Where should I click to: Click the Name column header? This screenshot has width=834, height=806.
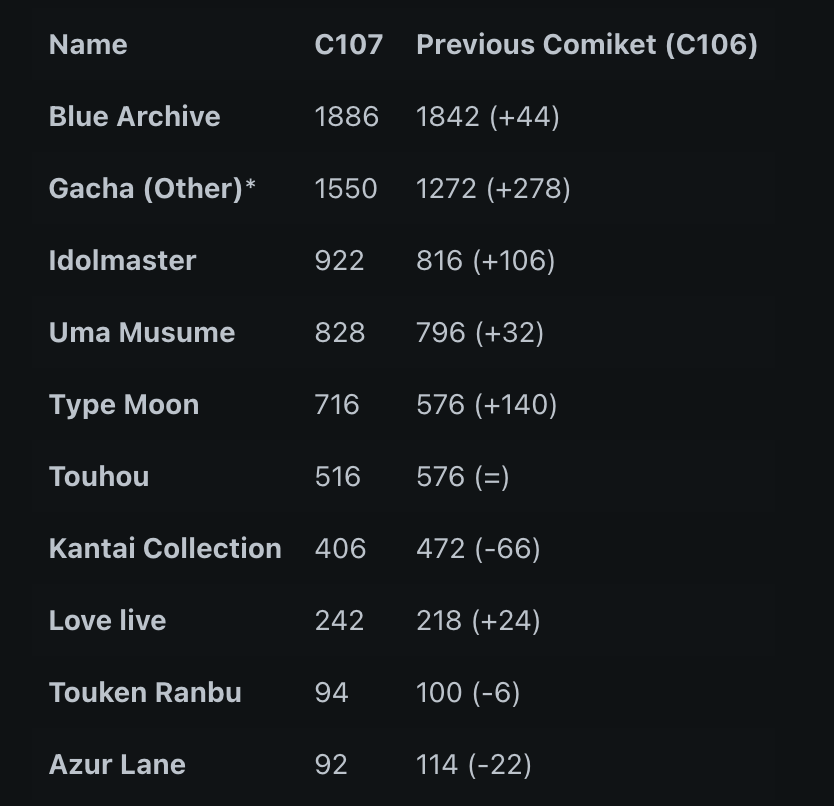(x=88, y=44)
